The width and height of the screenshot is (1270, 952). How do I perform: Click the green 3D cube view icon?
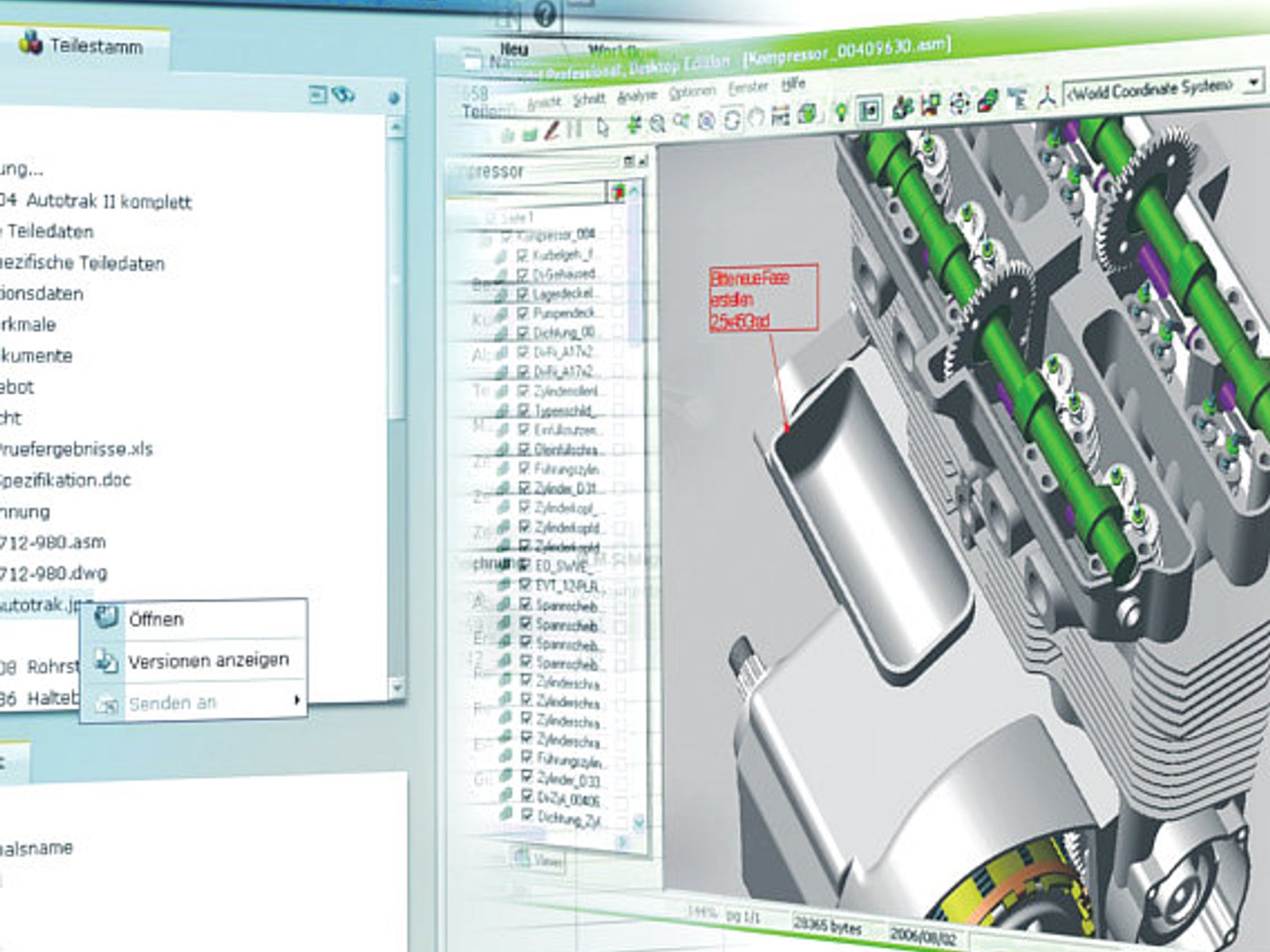[808, 114]
